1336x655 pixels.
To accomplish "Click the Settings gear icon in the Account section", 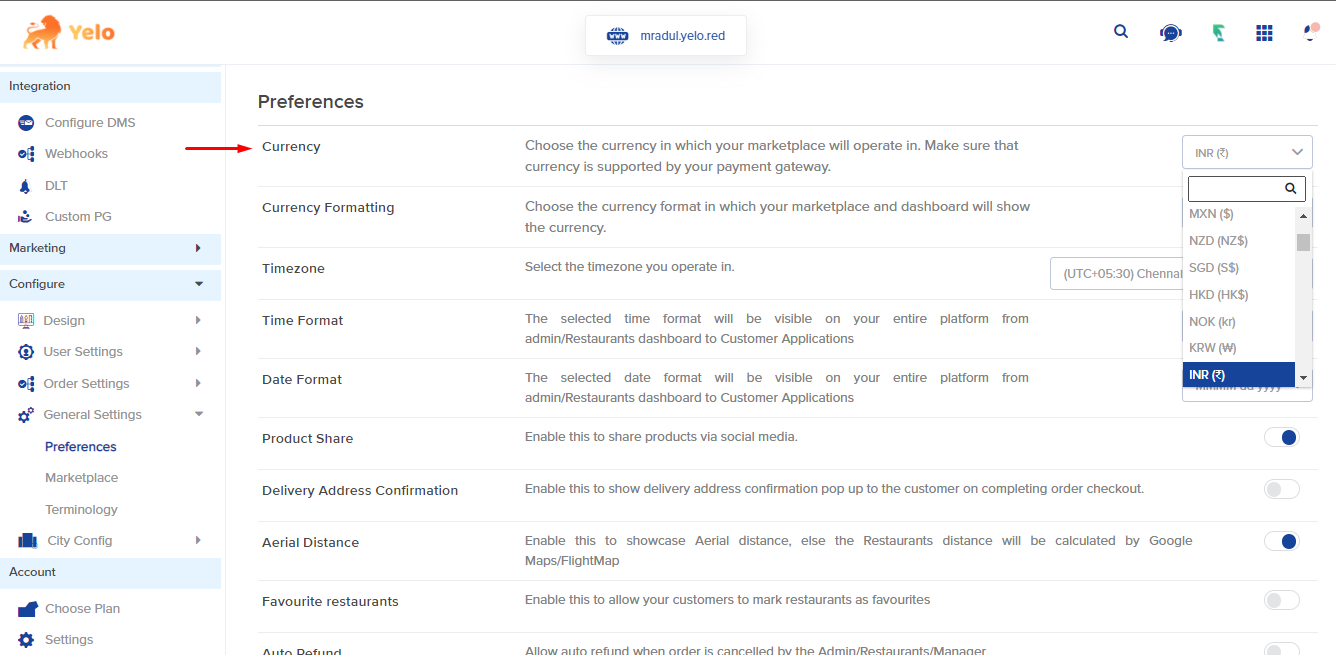I will tap(26, 640).
